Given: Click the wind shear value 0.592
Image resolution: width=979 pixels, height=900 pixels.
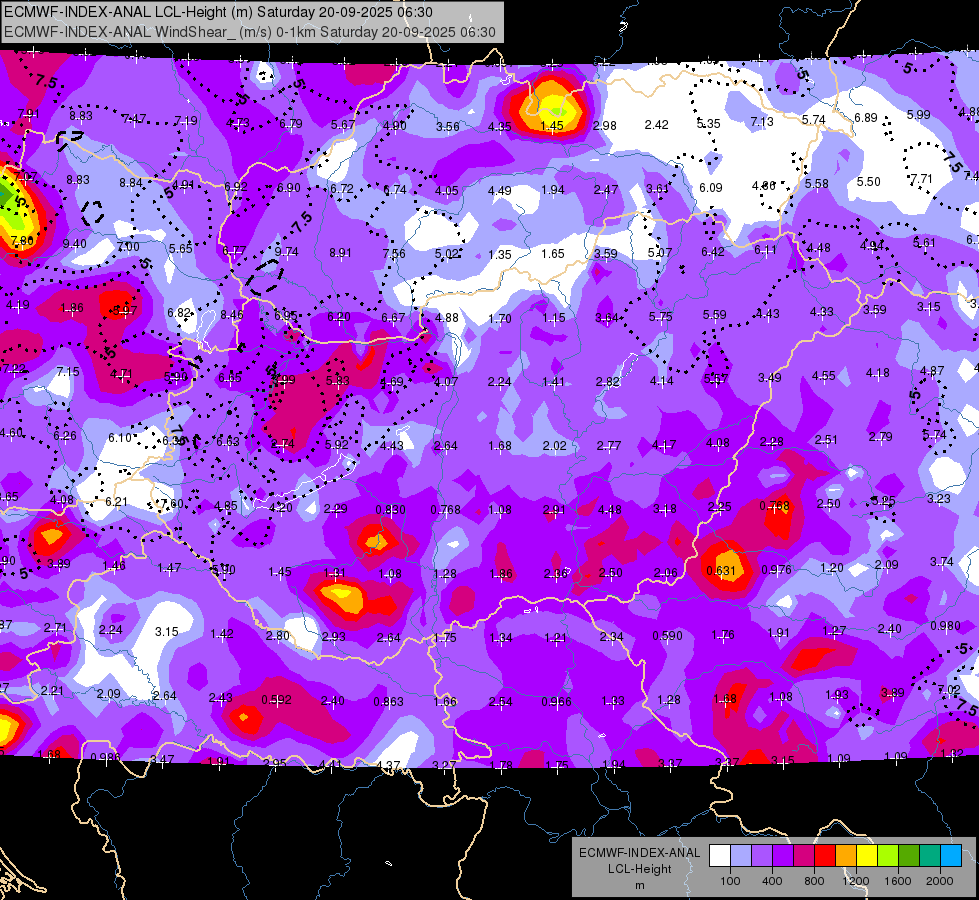Looking at the screenshot, I should point(276,700).
